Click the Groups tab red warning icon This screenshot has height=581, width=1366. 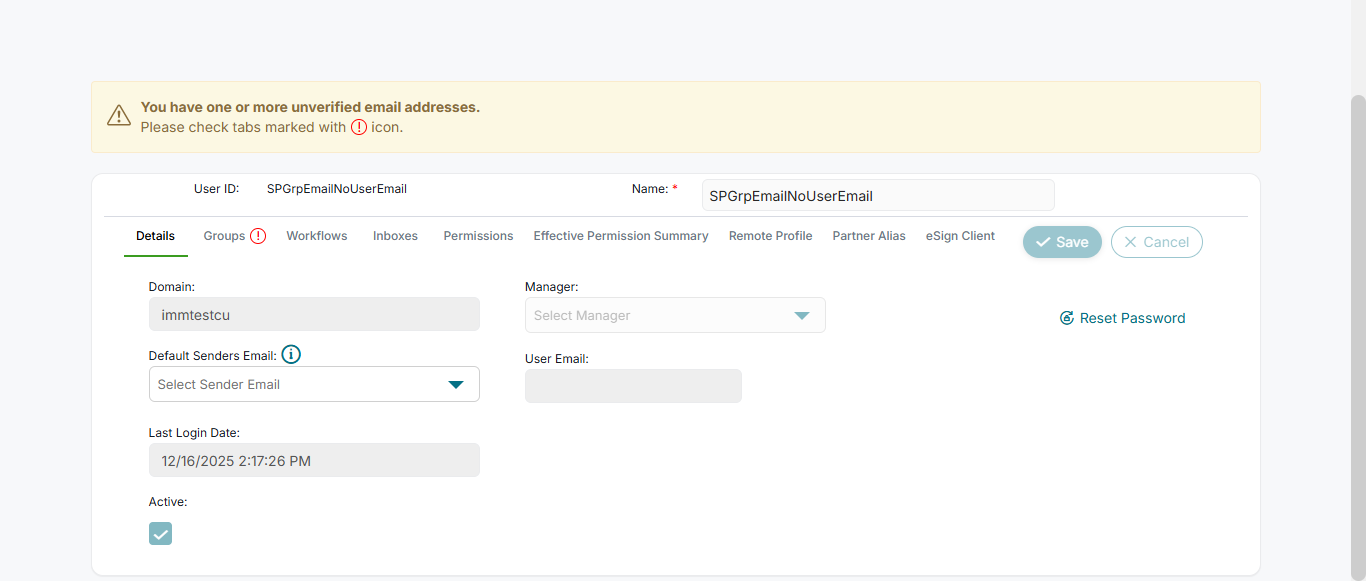[x=258, y=236]
